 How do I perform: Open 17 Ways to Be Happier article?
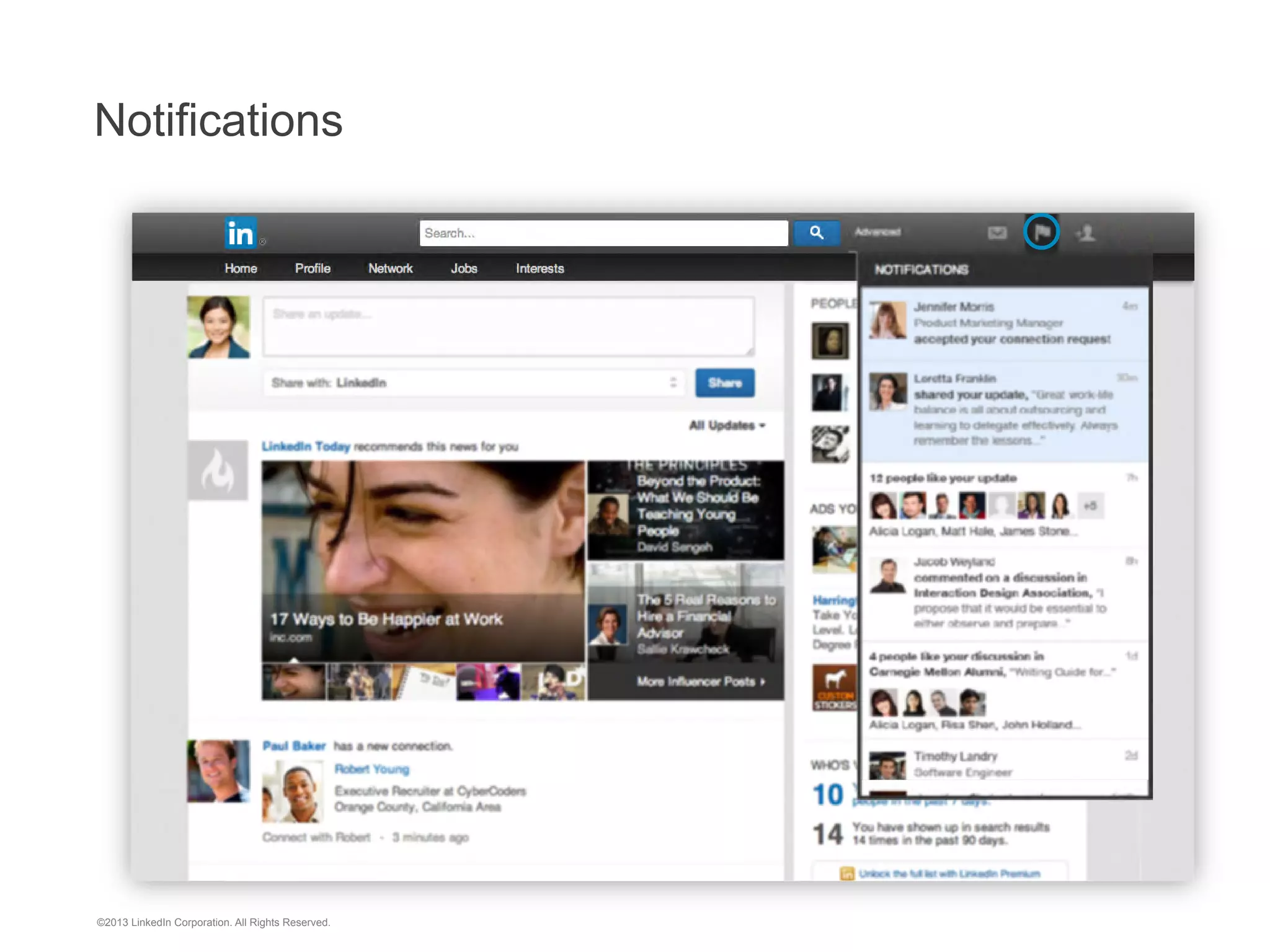point(423,561)
